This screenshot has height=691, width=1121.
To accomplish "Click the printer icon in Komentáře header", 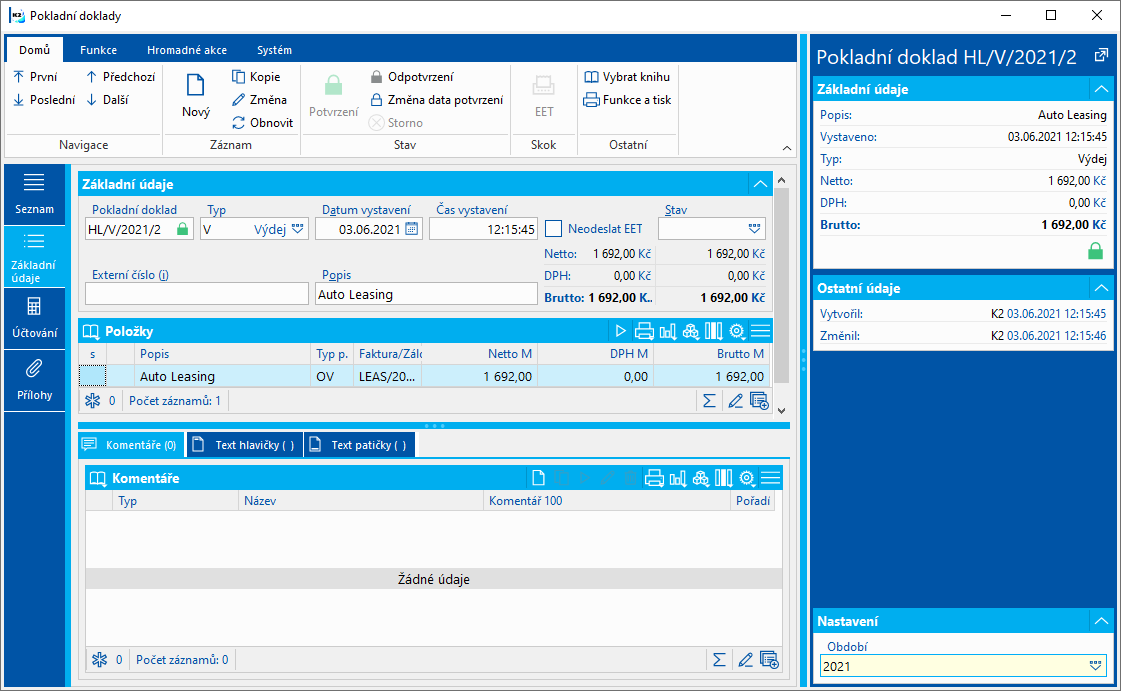I will coord(654,478).
